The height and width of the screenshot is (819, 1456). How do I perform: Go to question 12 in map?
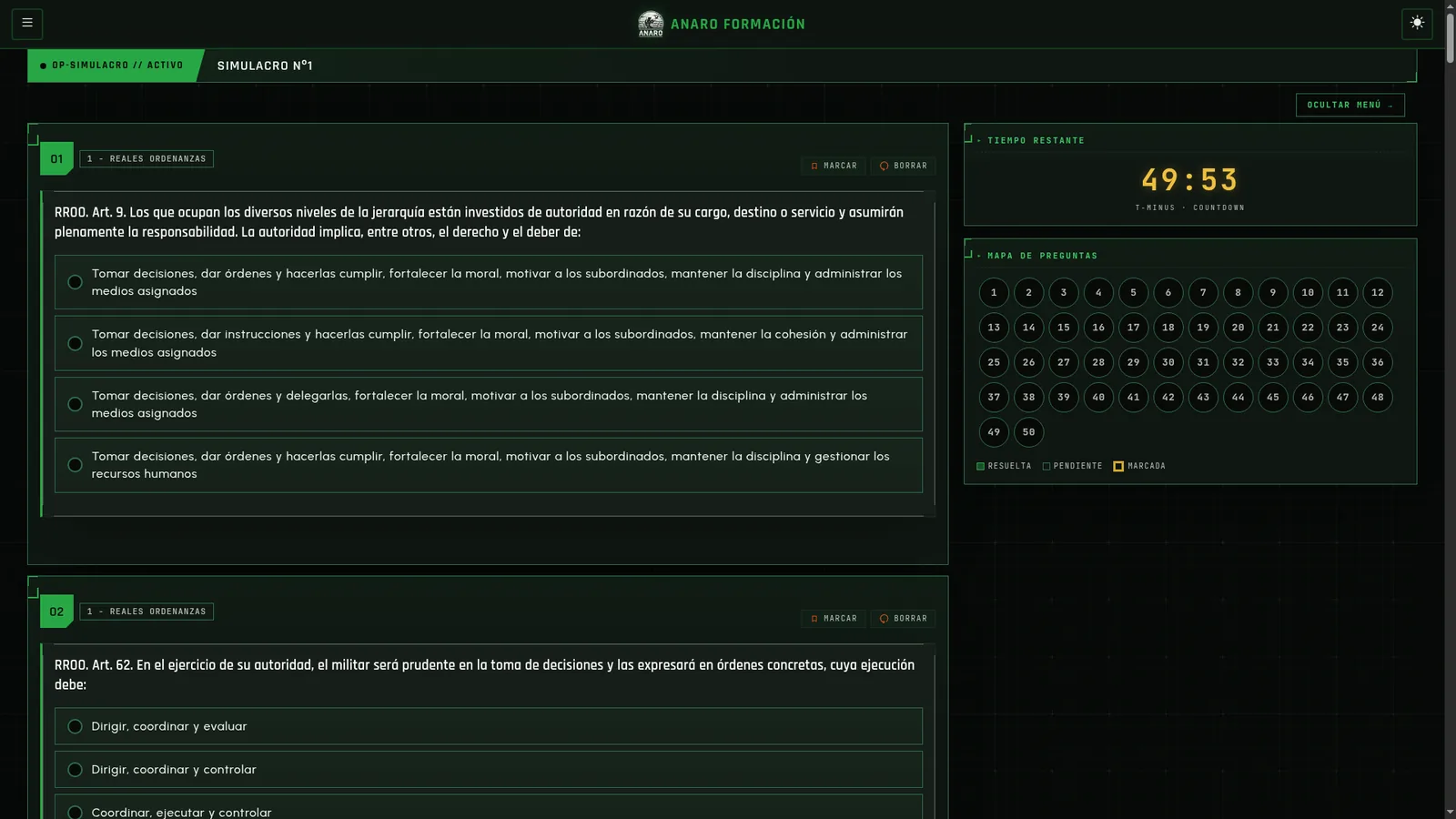[x=1378, y=292]
